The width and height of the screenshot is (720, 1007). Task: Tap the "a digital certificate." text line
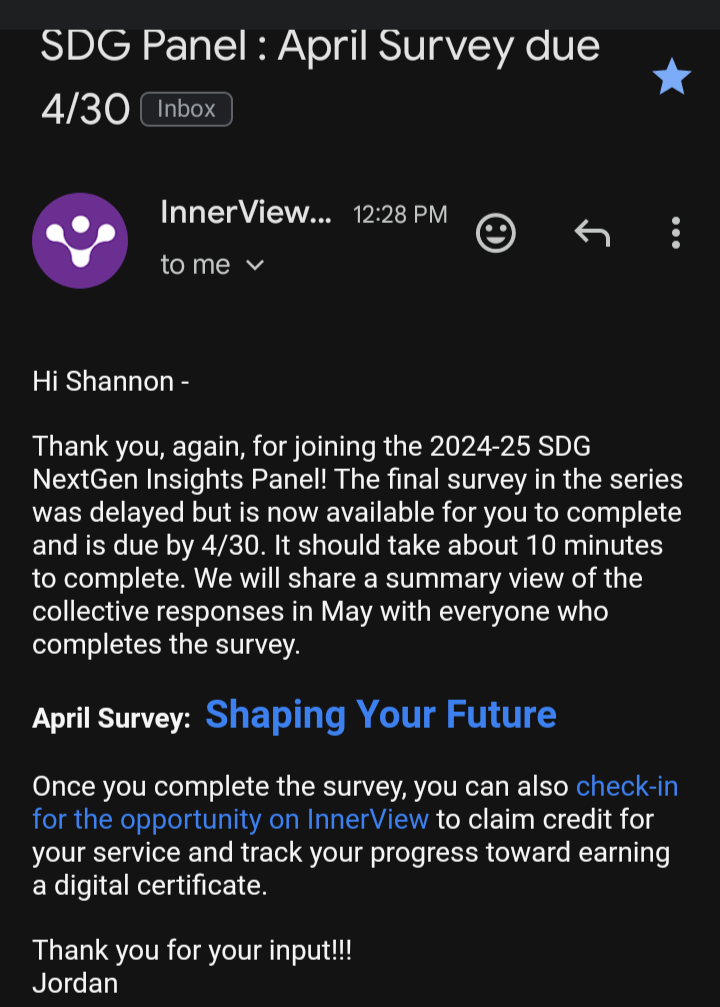(149, 885)
